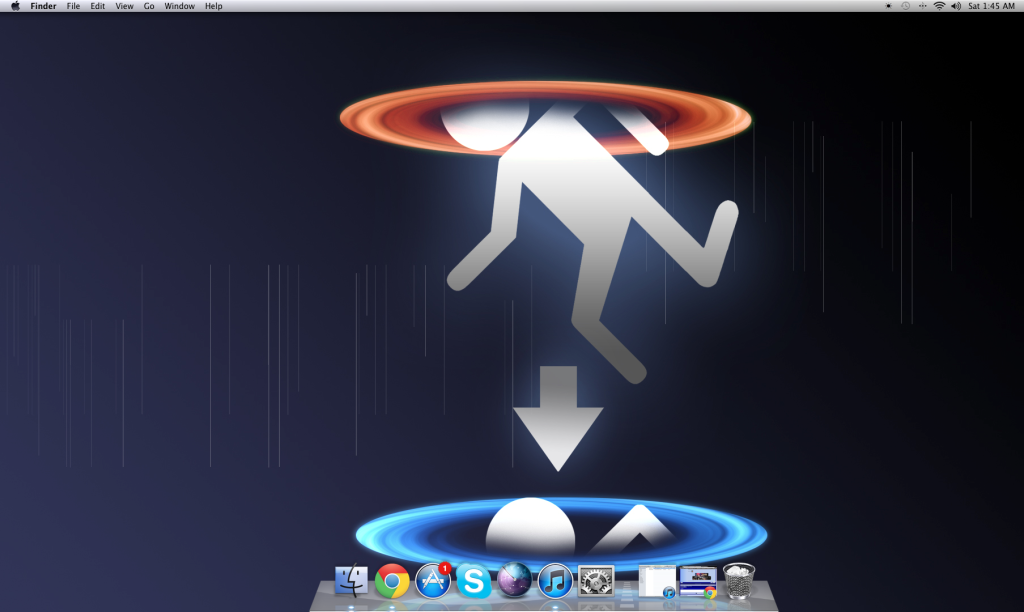Open the Window menu
Viewport: 1024px width, 612px height.
pos(179,6)
